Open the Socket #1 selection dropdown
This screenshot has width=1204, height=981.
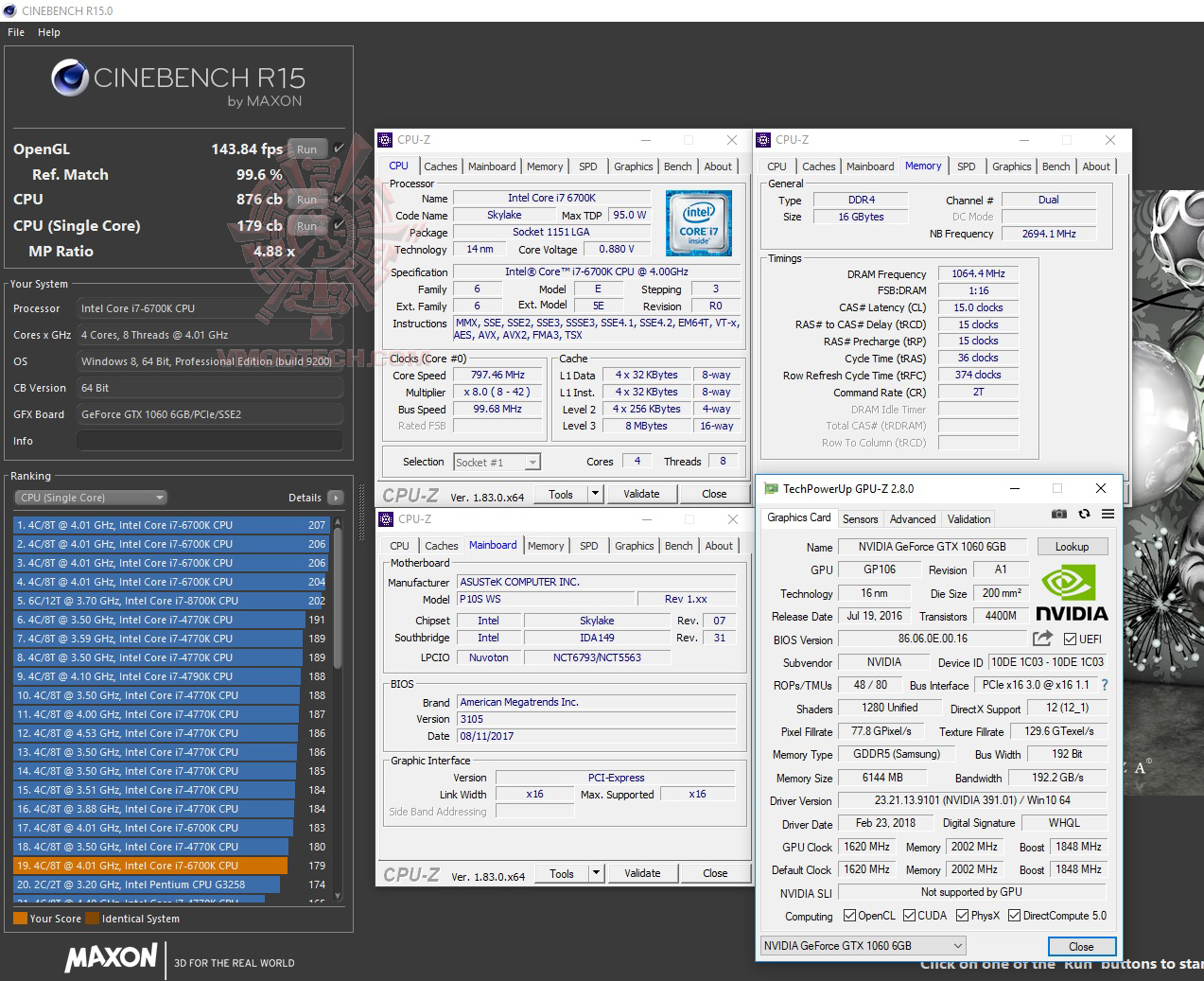click(497, 462)
